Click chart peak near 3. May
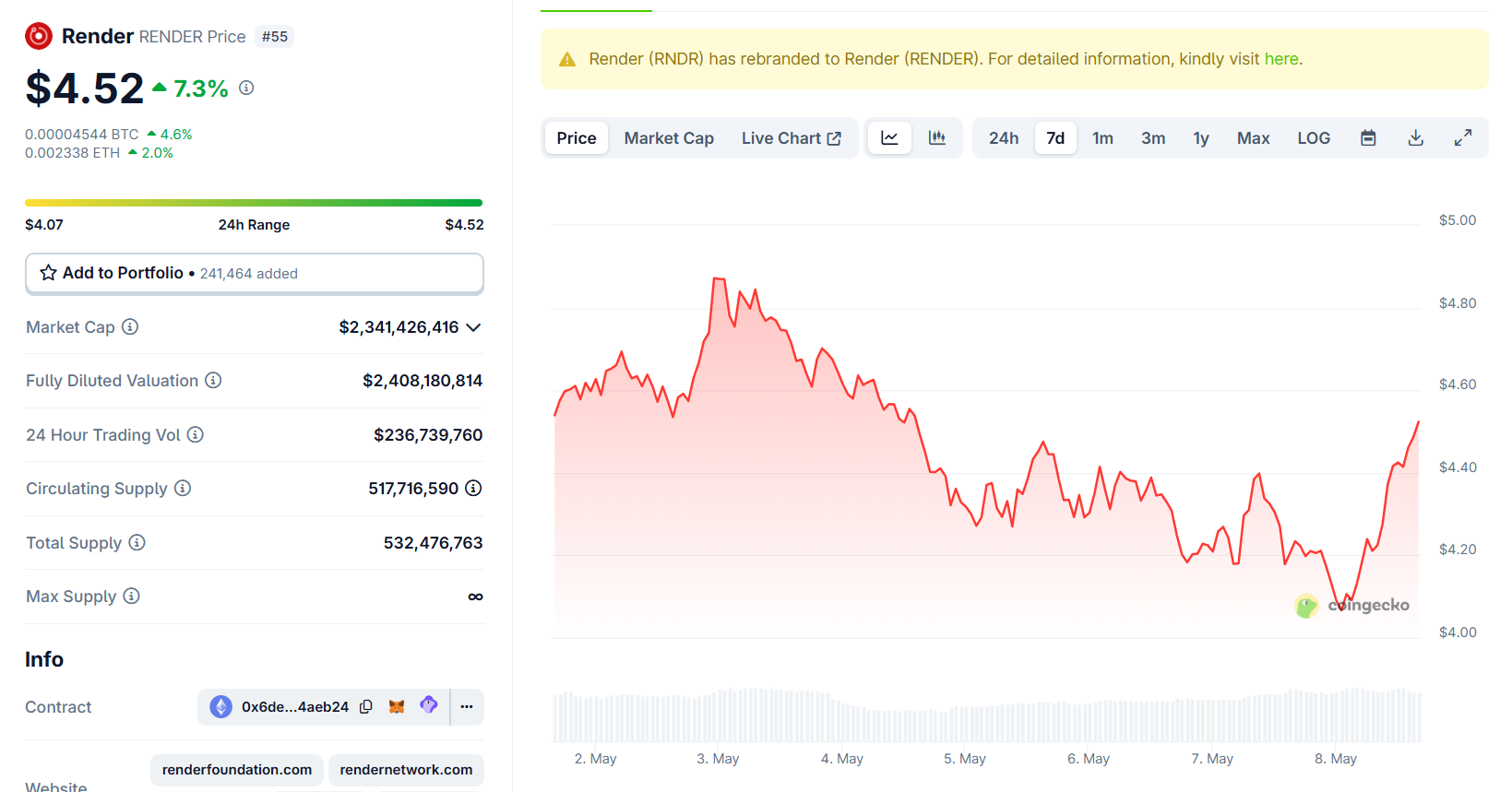1512x792 pixels. (718, 278)
